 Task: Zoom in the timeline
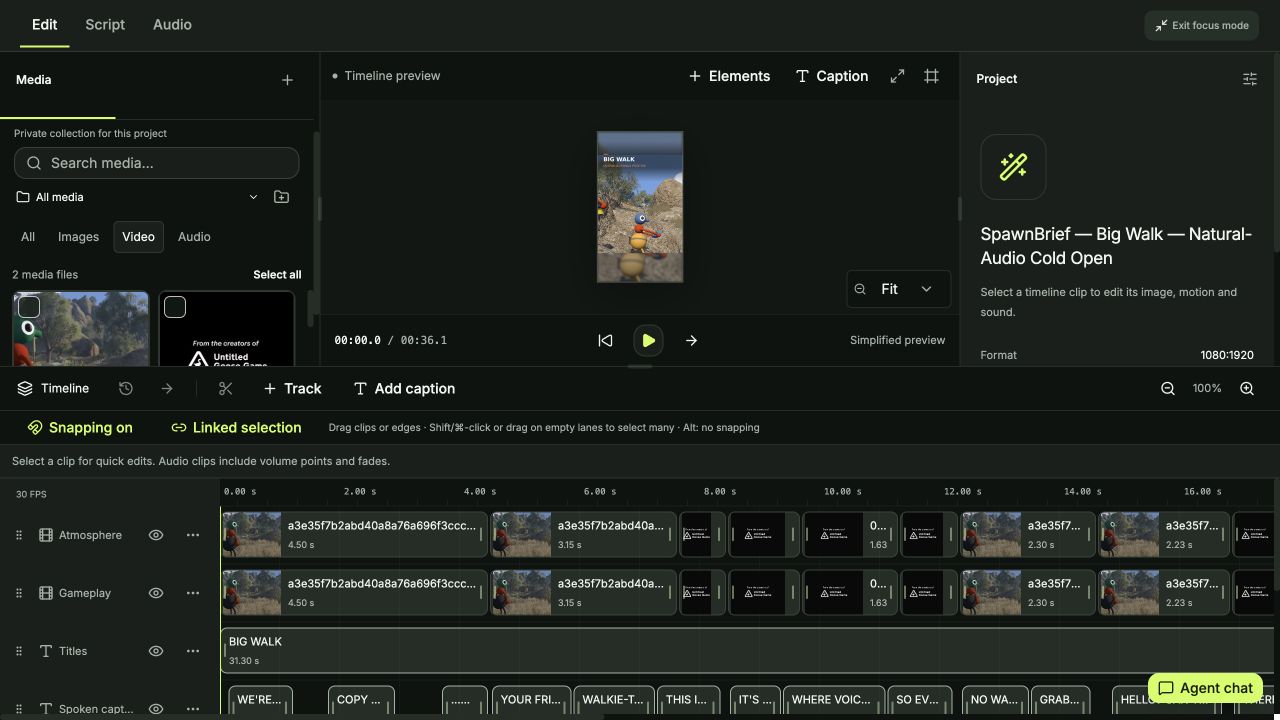1246,388
